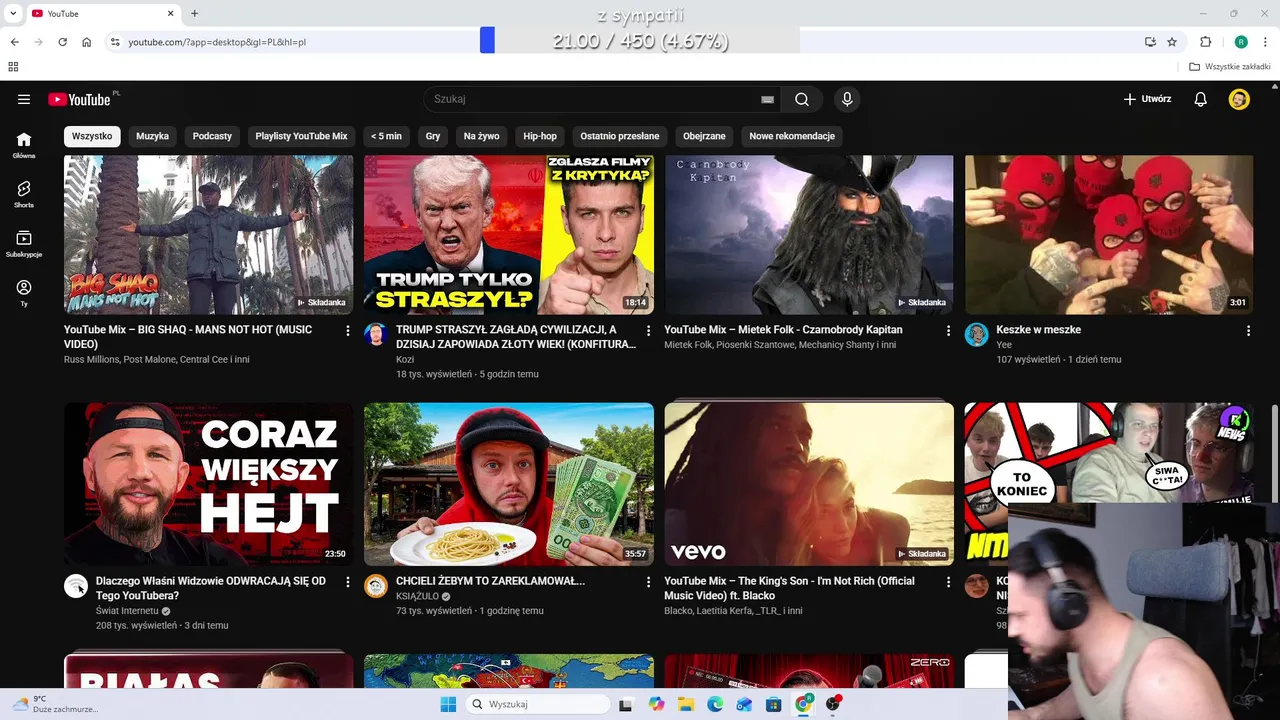Viewport: 1280px width, 720px height.
Task: Open the Windows Start menu
Action: 448,704
